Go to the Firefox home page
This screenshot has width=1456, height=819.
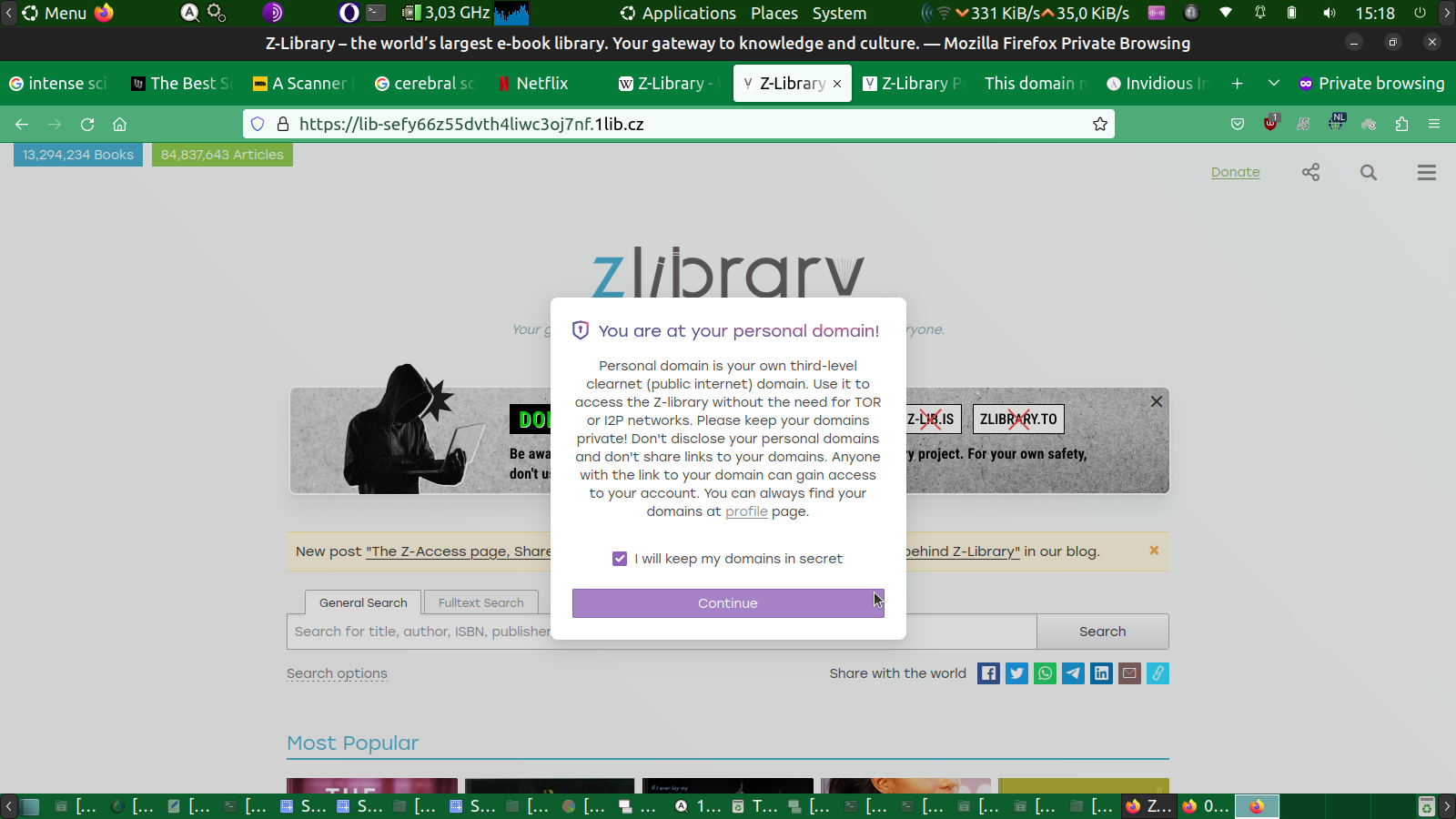pos(119,124)
